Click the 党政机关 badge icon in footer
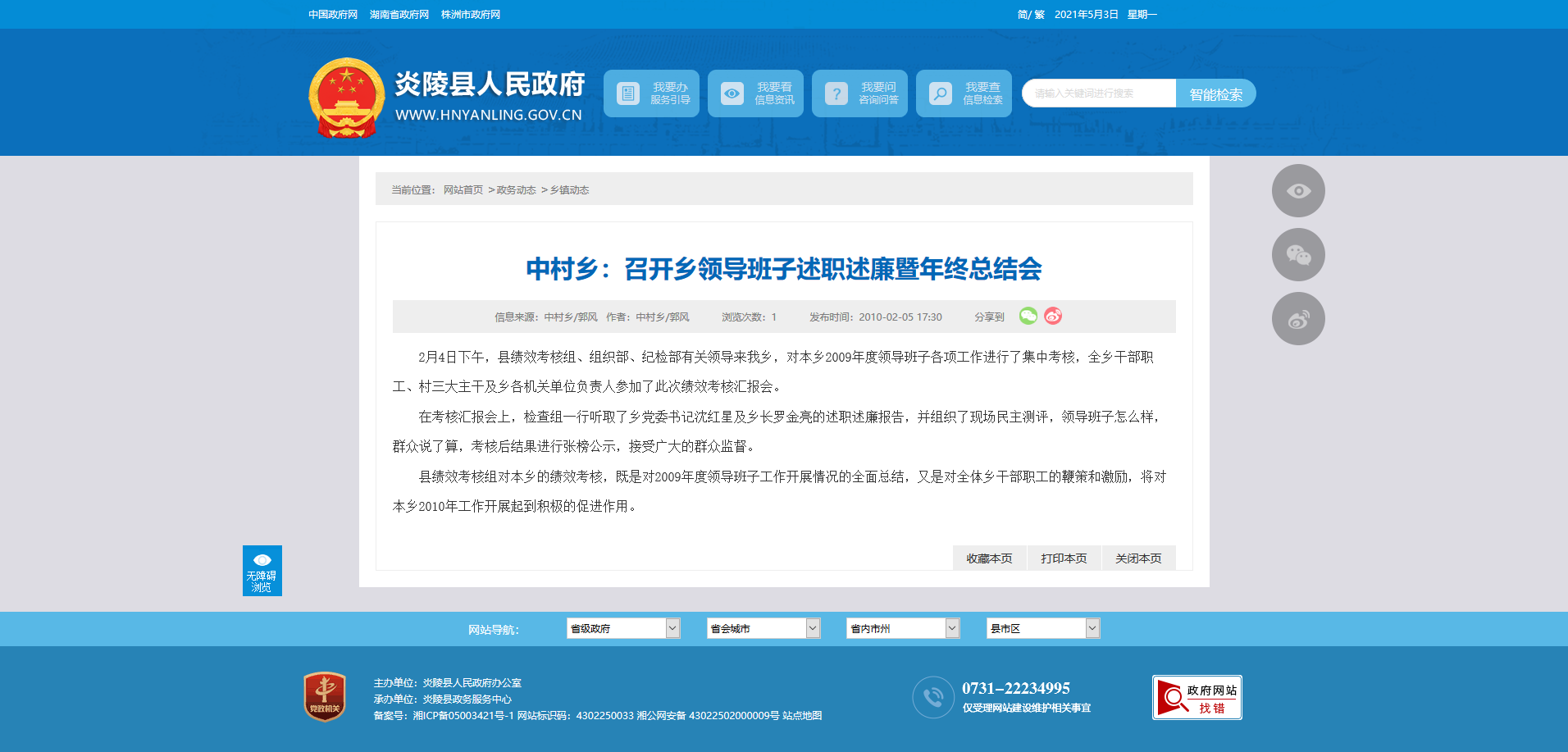 click(x=325, y=697)
